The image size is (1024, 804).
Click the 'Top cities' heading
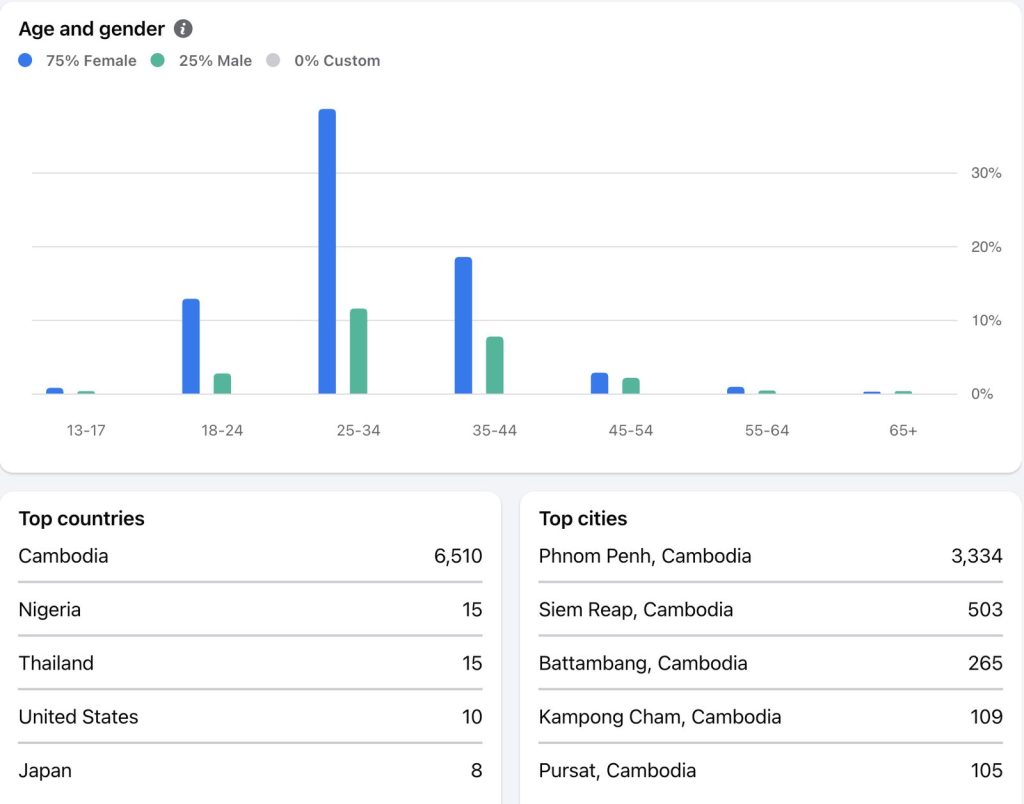point(583,519)
